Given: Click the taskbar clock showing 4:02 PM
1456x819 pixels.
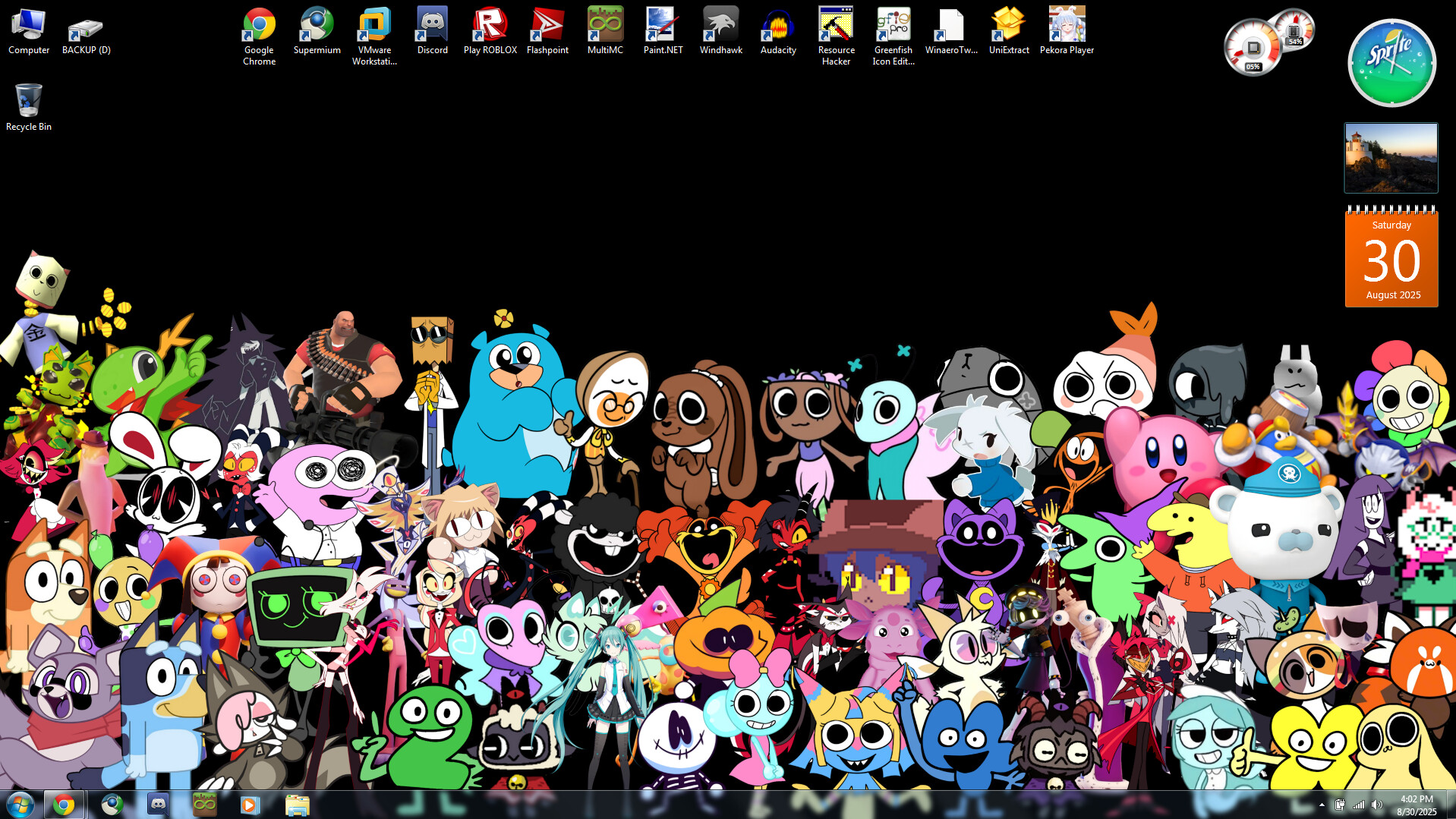Looking at the screenshot, I should coord(1417,805).
